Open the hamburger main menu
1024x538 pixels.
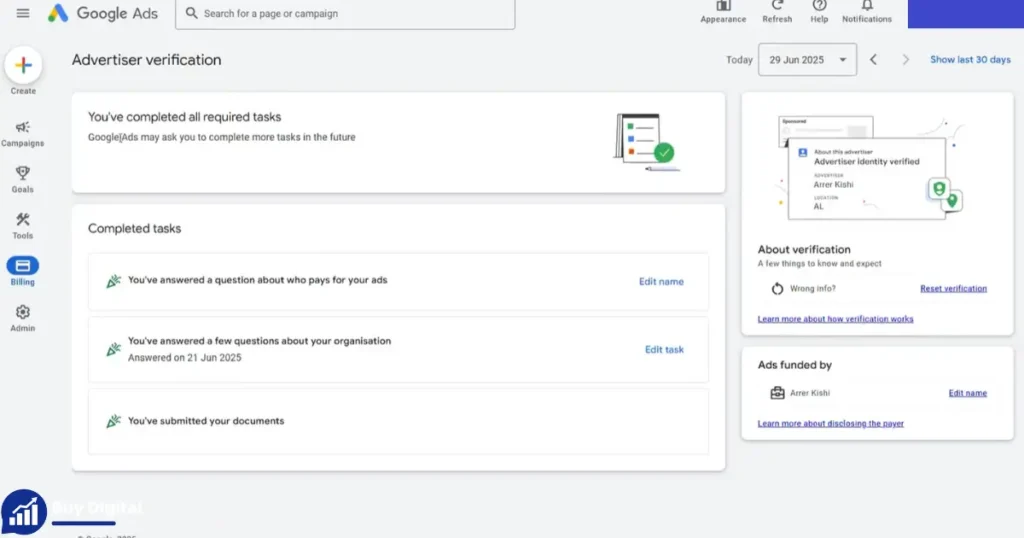(23, 13)
